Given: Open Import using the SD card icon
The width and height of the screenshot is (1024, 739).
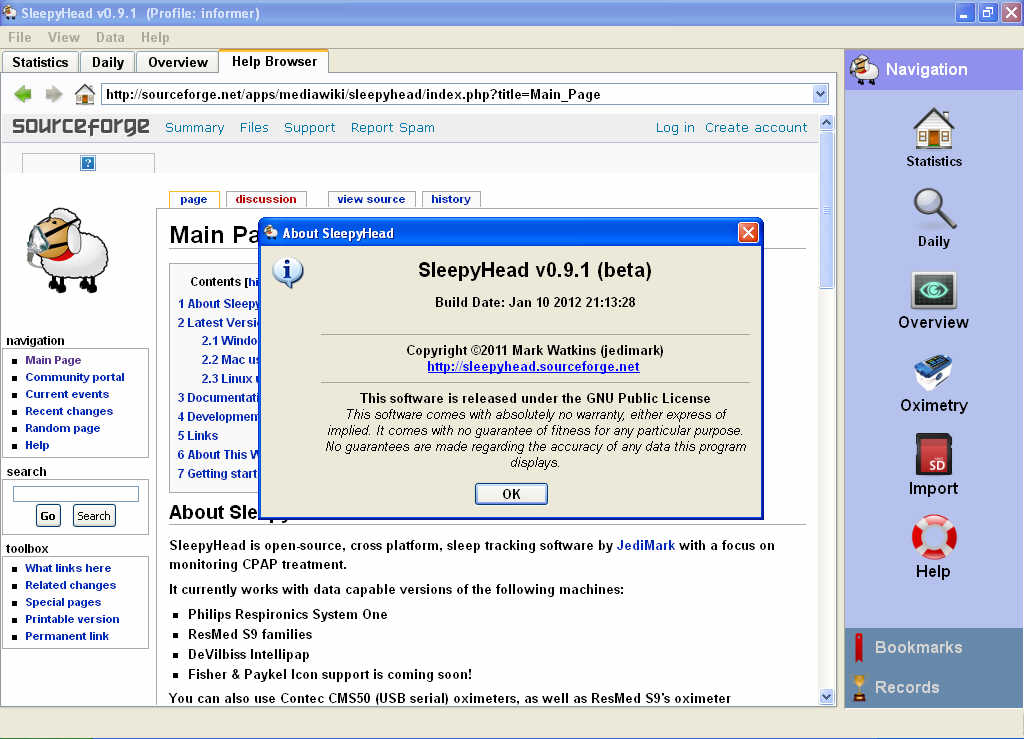Looking at the screenshot, I should pos(933,457).
